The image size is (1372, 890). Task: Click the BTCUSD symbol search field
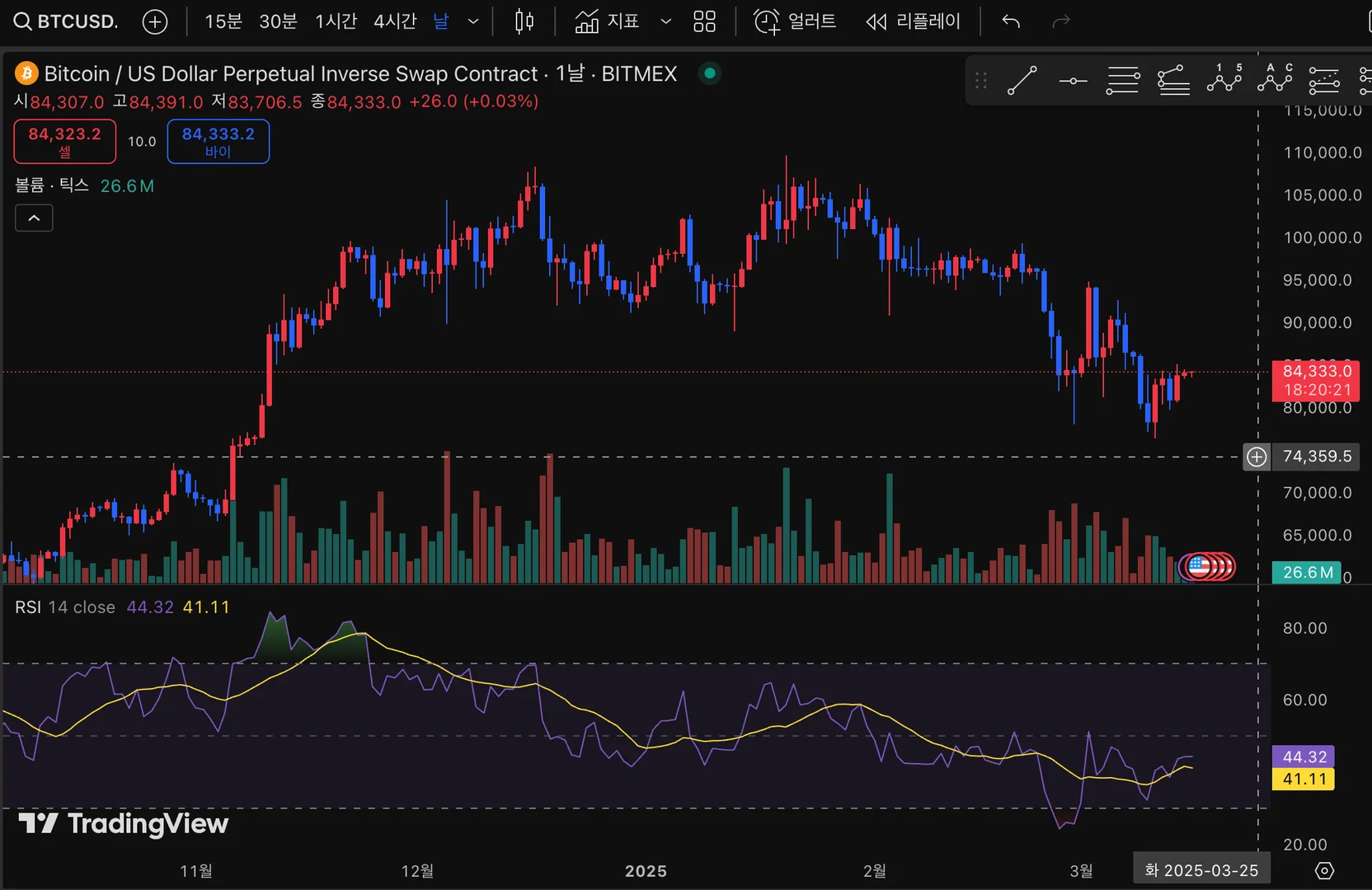(68, 21)
